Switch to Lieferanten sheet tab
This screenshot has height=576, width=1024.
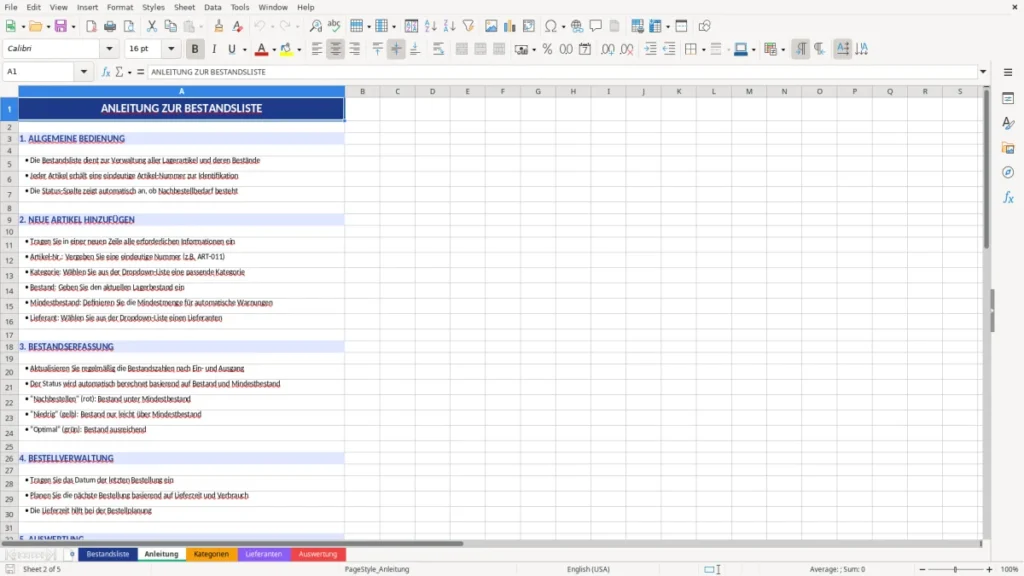pyautogui.click(x=264, y=554)
